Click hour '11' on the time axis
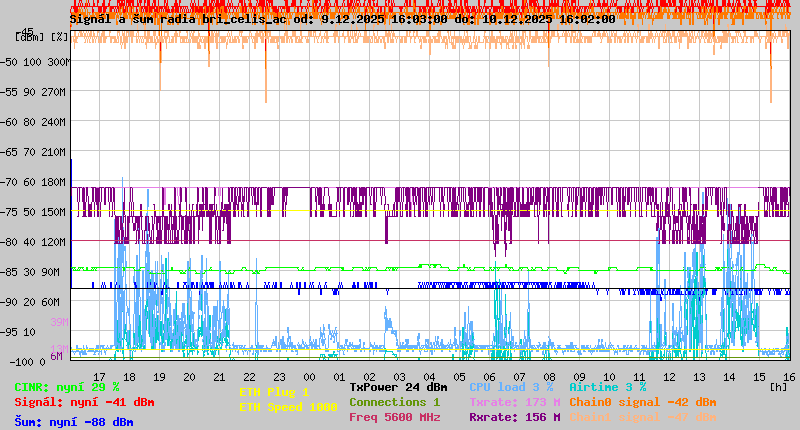This screenshot has width=800, height=430. 639,377
